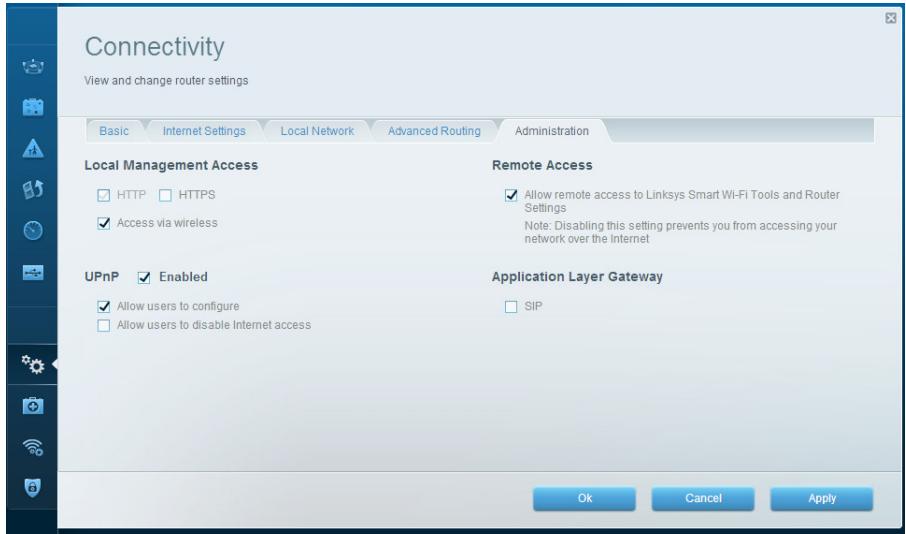Select the Administration tab

[x=552, y=131]
